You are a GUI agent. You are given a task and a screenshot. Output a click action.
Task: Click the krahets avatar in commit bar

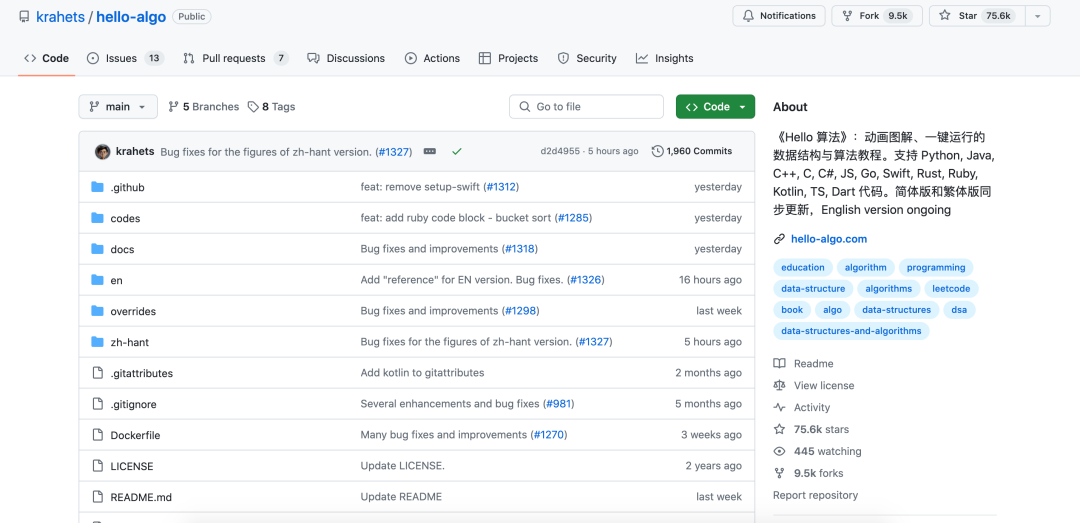103,152
